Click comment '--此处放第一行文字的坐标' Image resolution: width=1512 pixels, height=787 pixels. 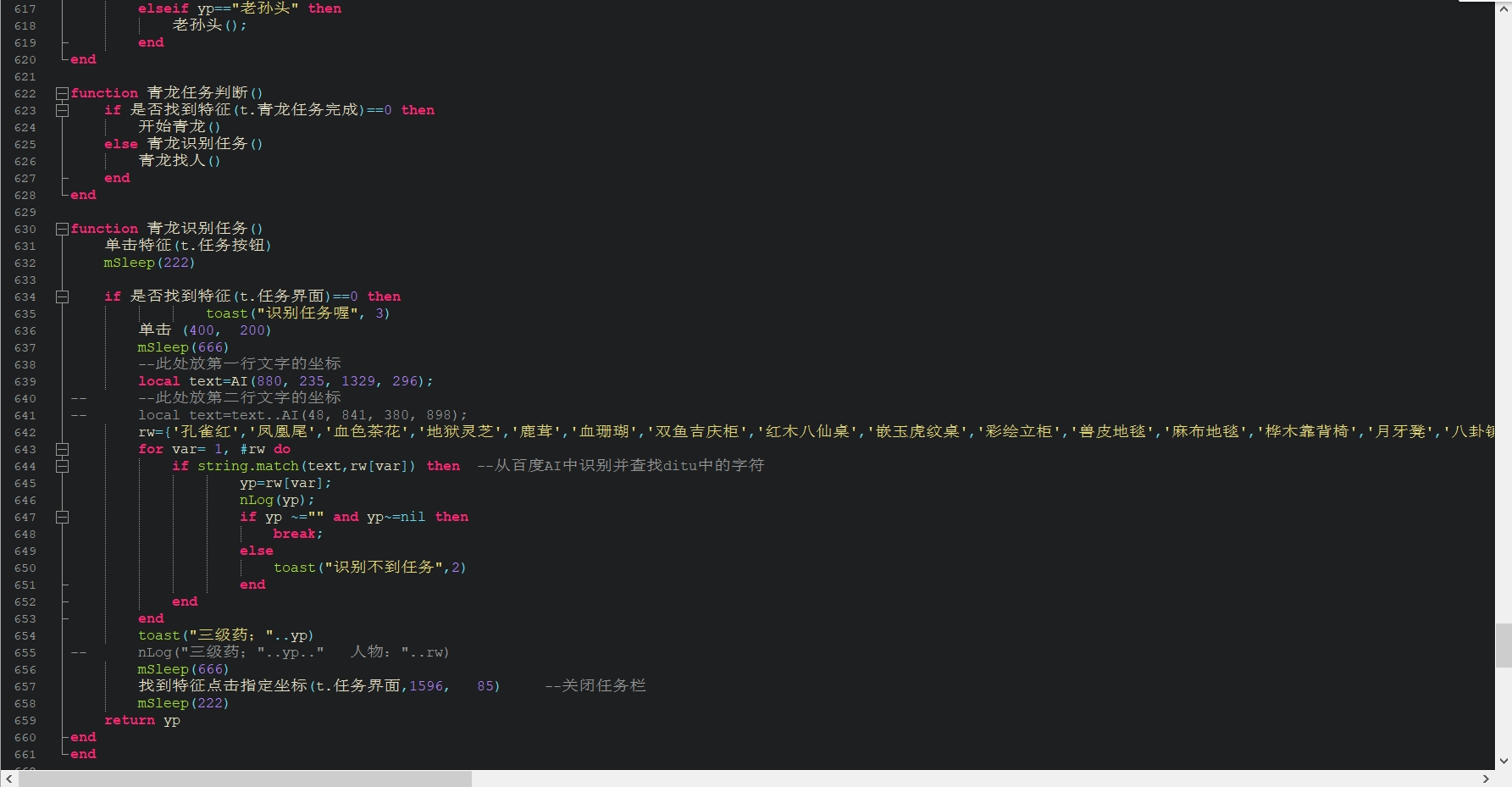pos(240,364)
